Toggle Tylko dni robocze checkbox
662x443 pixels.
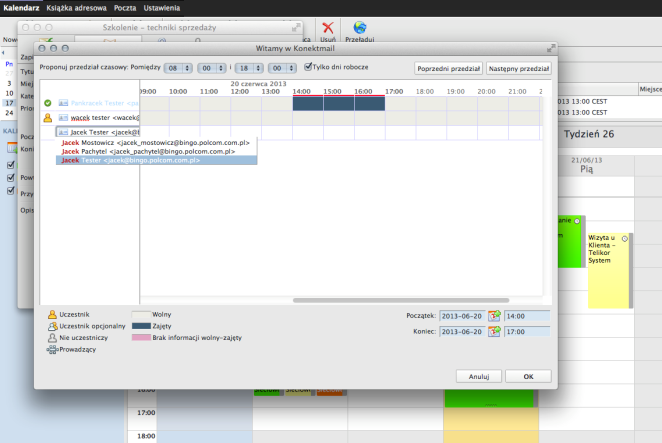[x=308, y=67]
